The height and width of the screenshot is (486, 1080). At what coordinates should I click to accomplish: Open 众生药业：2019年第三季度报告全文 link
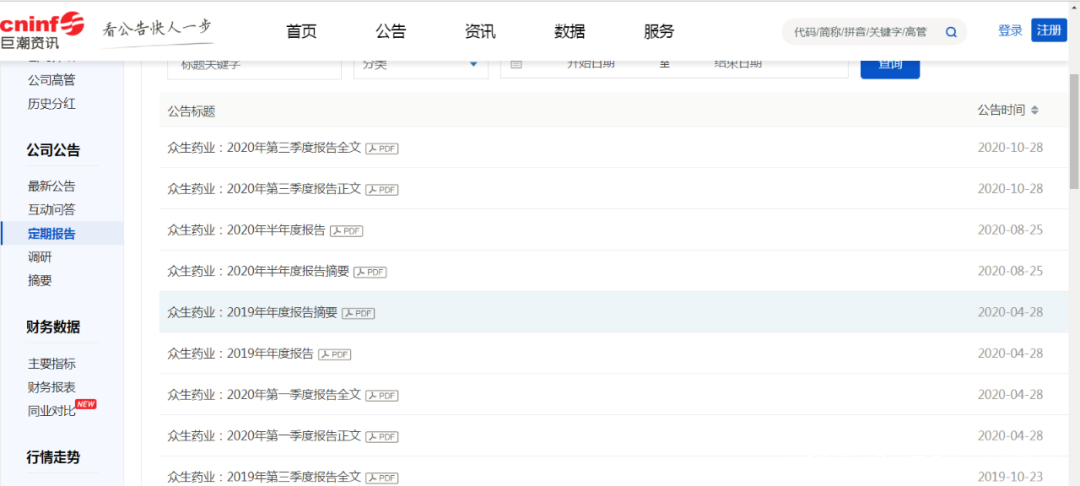(x=264, y=476)
